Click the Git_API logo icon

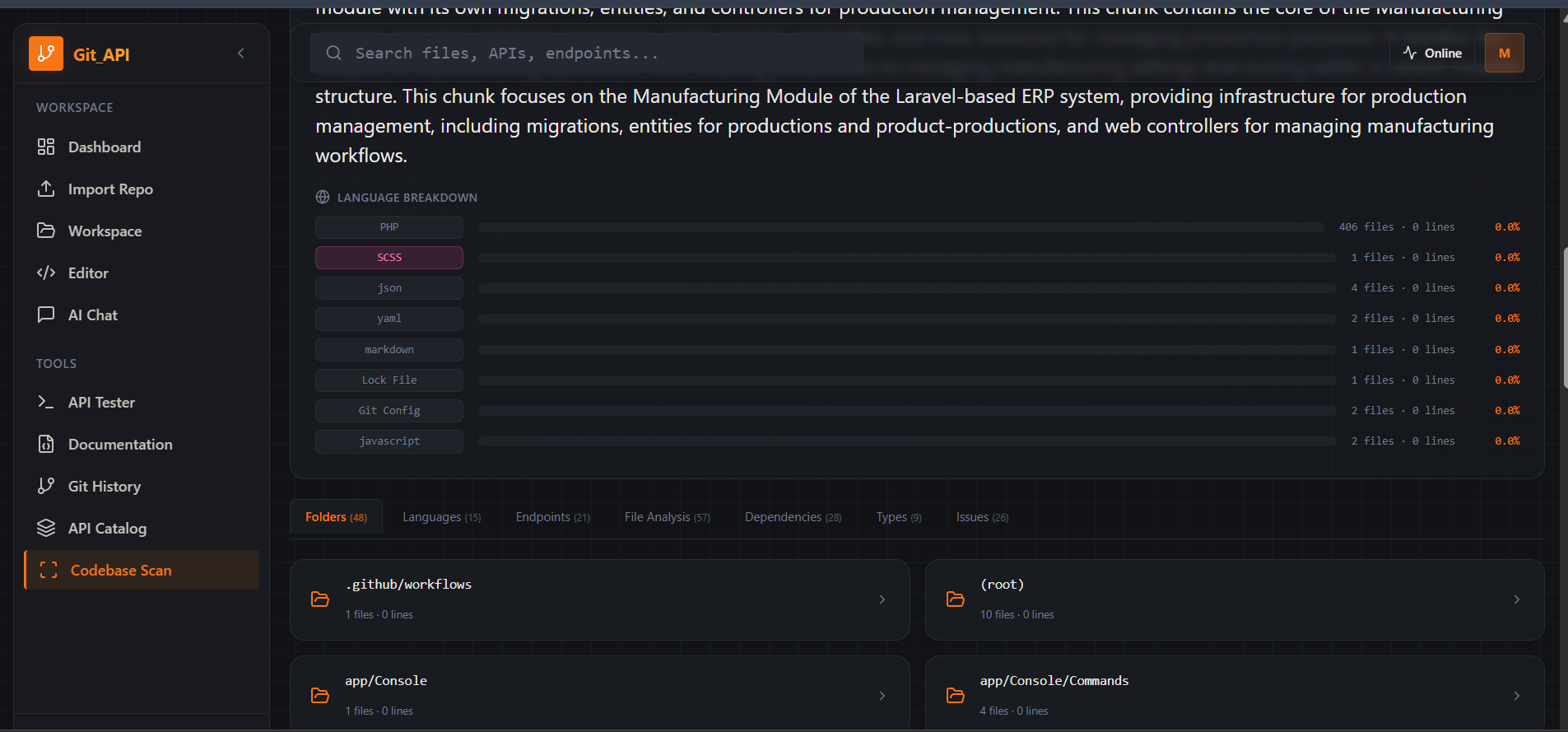point(46,54)
